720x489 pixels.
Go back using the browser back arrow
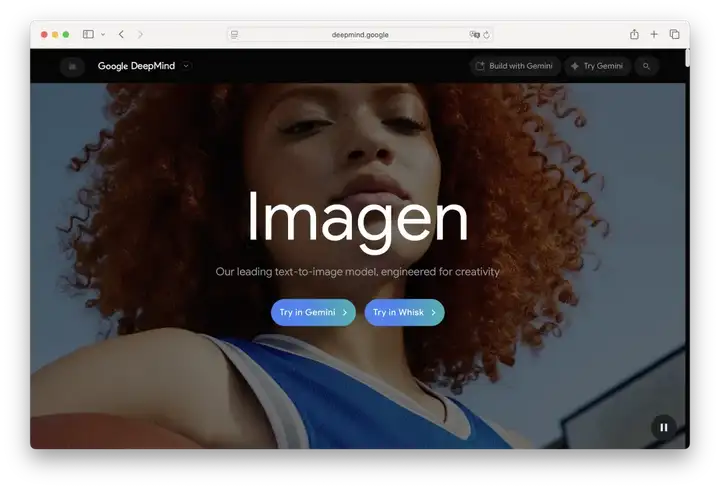[121, 34]
